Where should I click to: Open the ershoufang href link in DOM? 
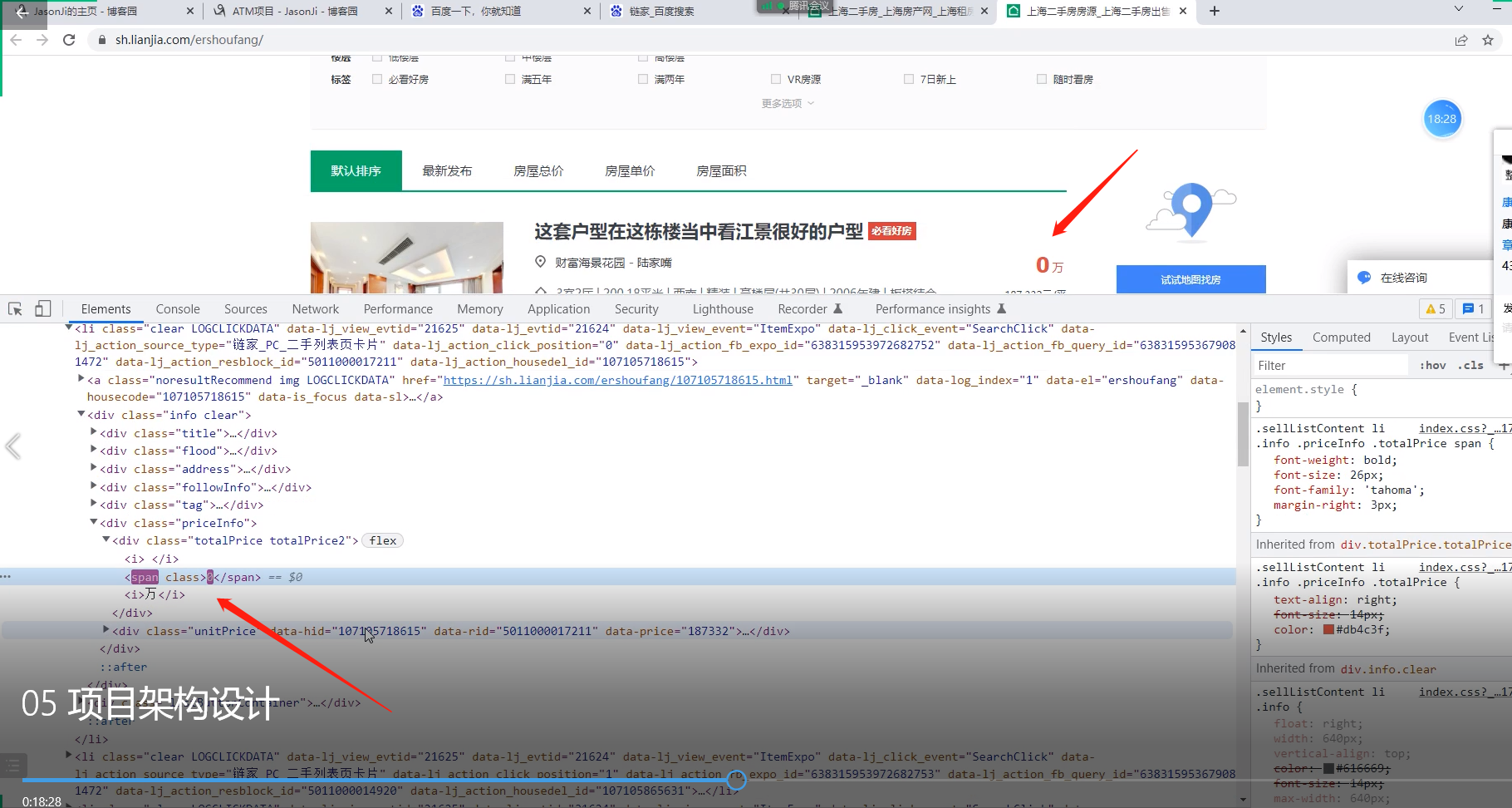pos(617,380)
